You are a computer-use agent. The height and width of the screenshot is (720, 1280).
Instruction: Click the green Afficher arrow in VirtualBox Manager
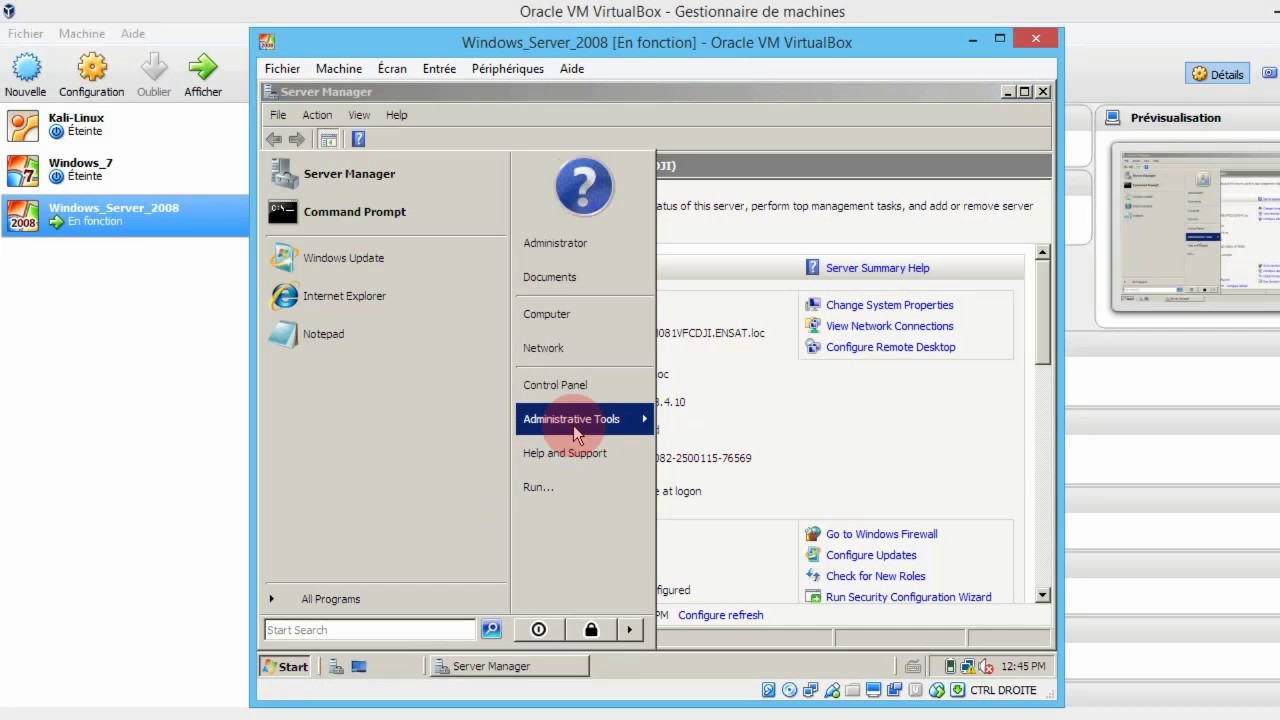(x=203, y=68)
